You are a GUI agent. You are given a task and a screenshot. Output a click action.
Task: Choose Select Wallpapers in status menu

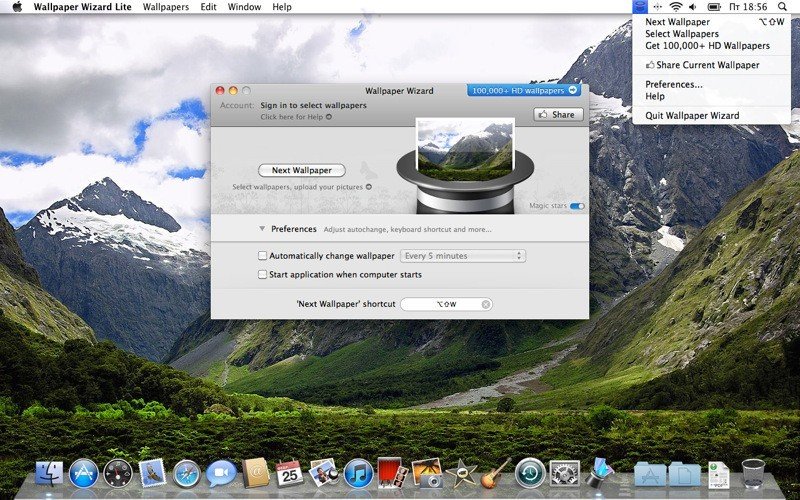(x=711, y=34)
